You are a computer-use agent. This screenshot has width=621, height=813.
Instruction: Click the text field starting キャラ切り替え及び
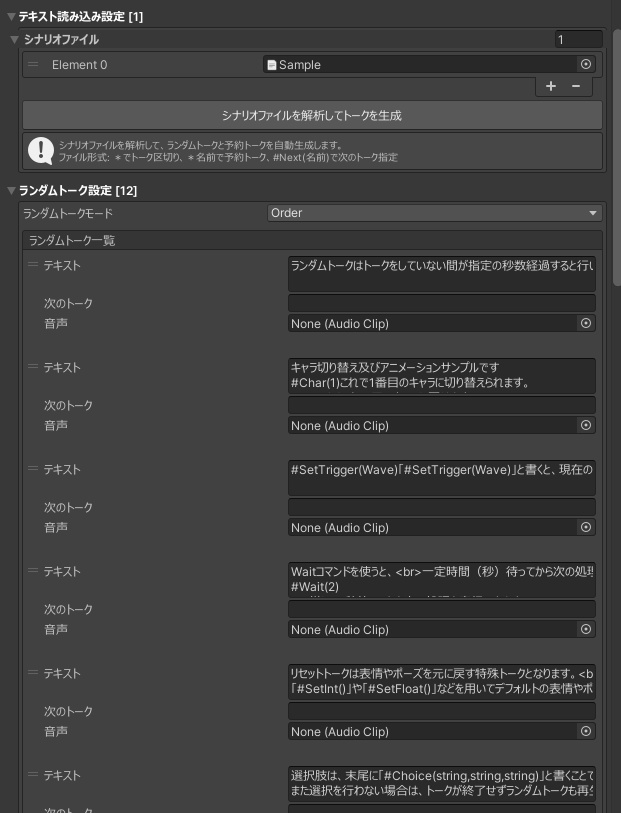pos(442,375)
